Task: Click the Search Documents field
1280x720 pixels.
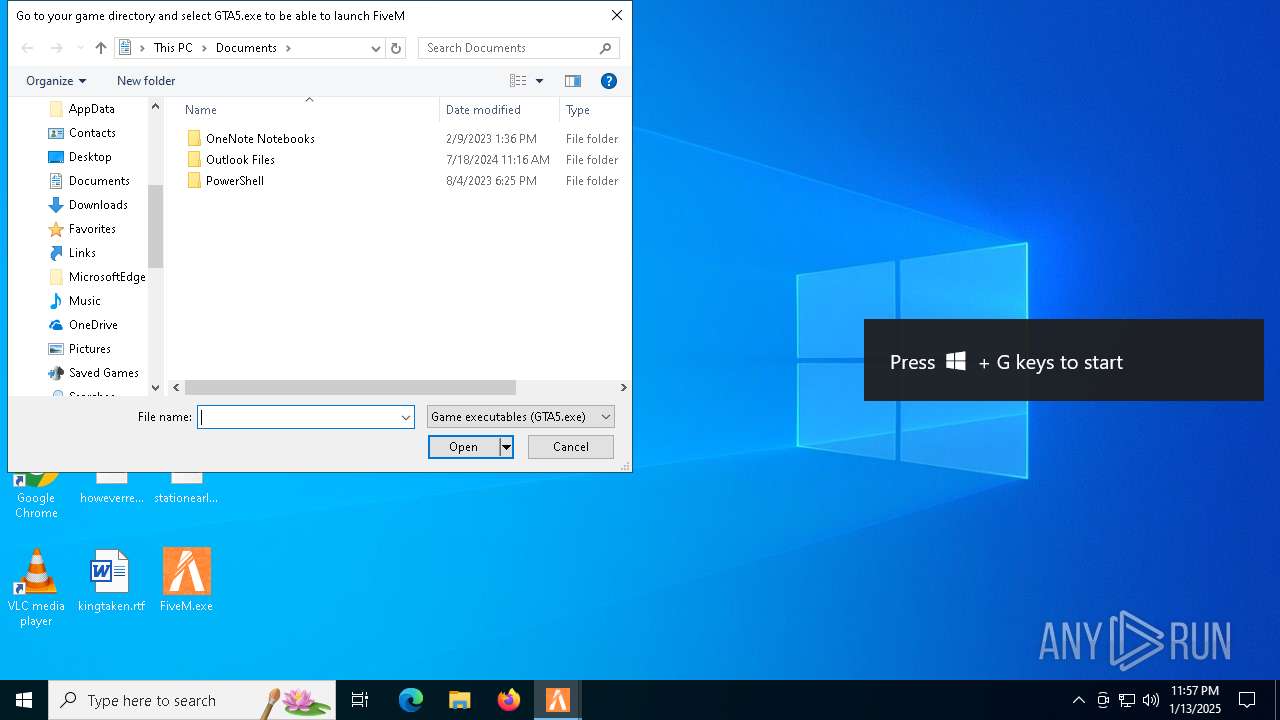Action: [509, 48]
